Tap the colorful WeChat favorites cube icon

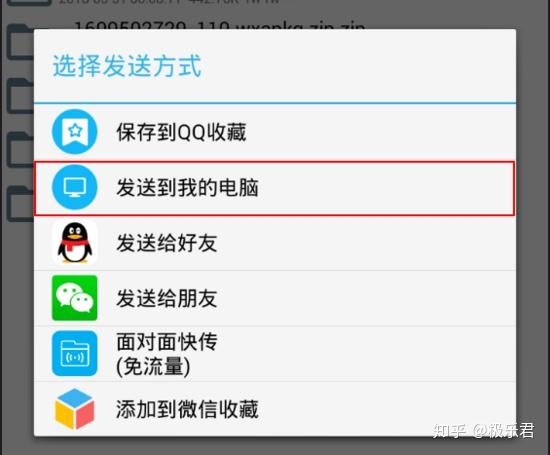click(x=75, y=409)
